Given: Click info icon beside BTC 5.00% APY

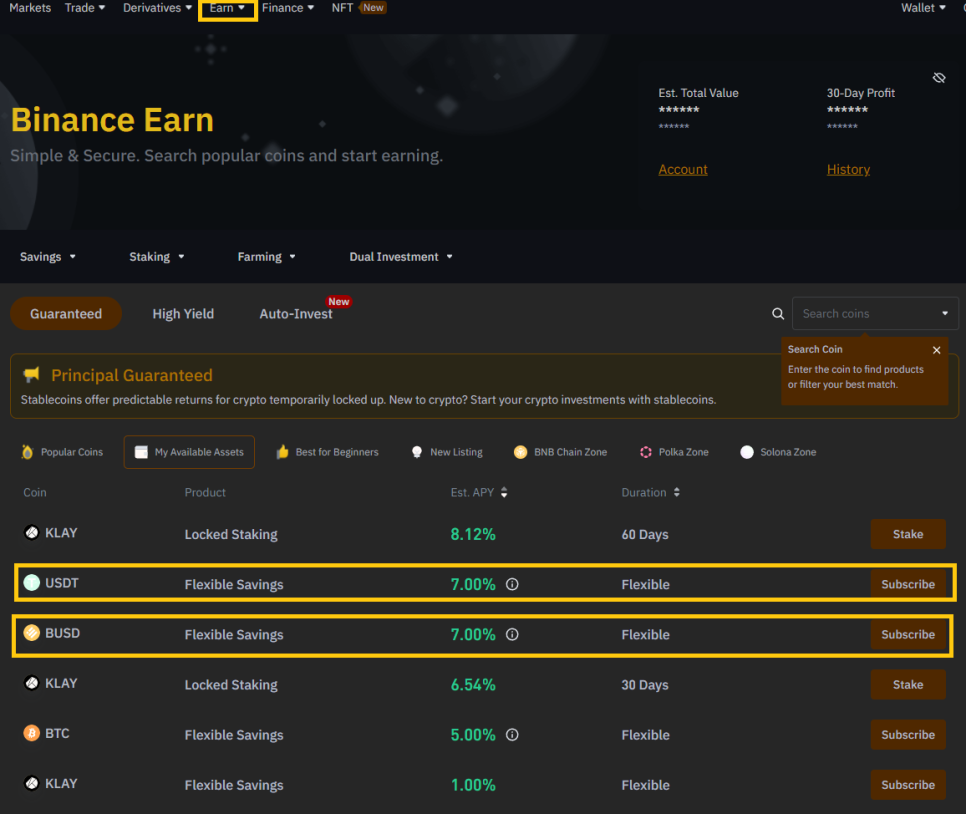Looking at the screenshot, I should pos(512,735).
